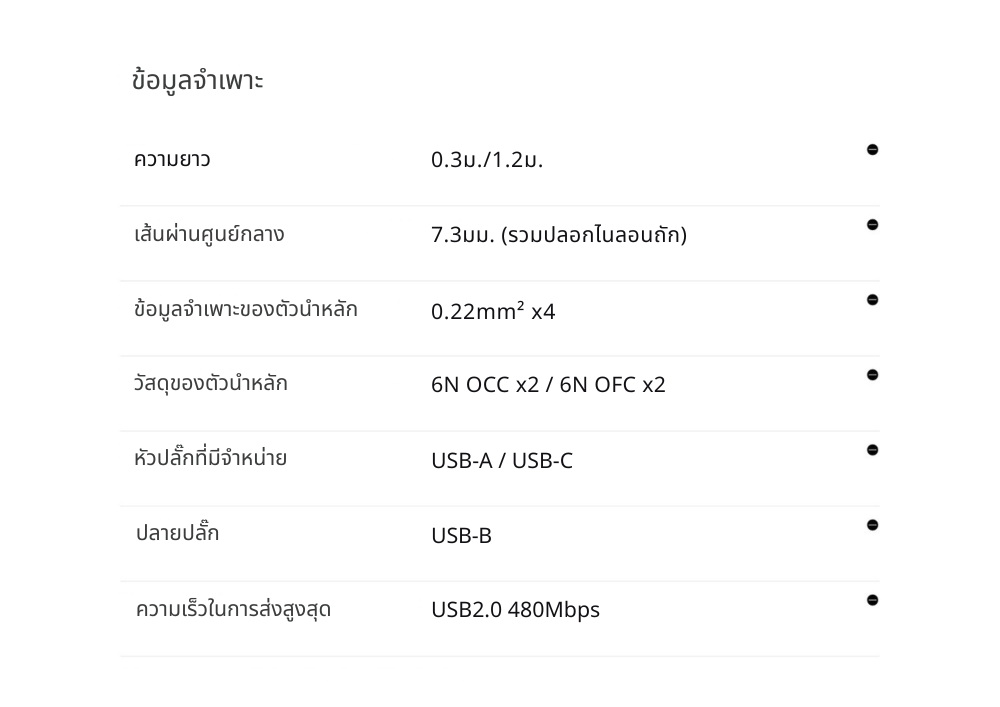Click minus icon beside เส้นผ่านศูนย์กลาง row
This screenshot has width=1000, height=707.
pyautogui.click(x=872, y=225)
